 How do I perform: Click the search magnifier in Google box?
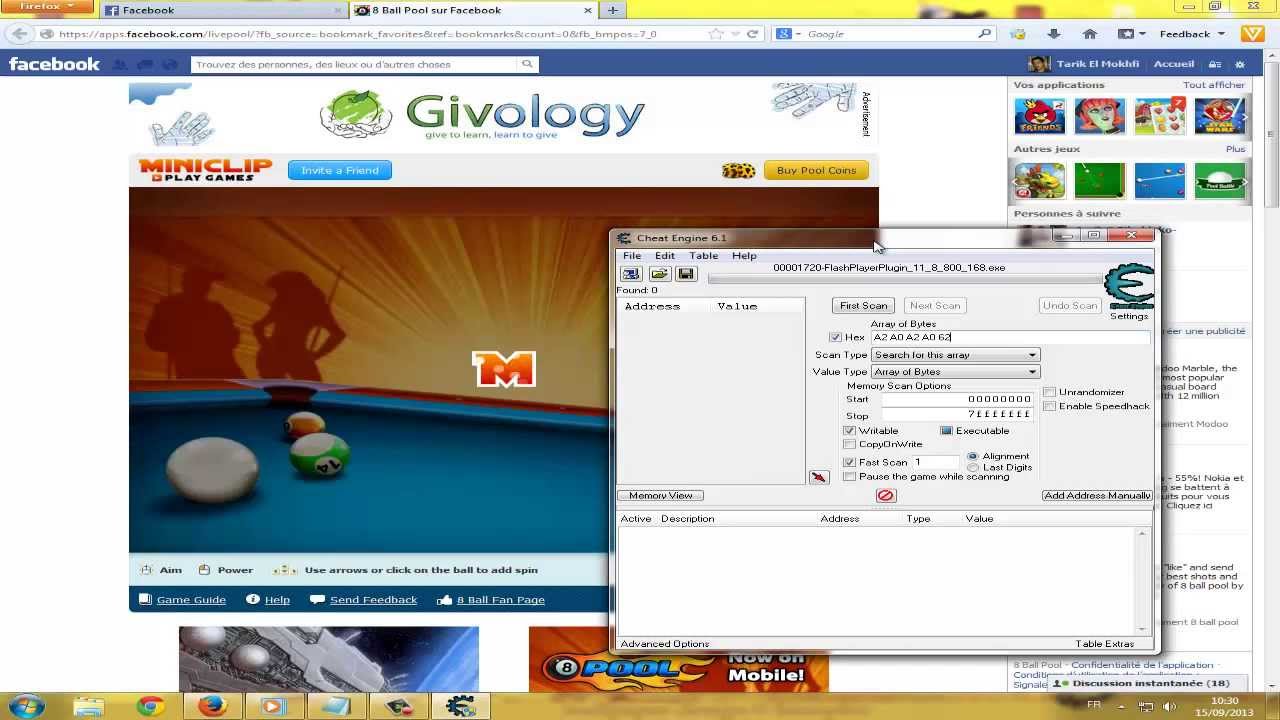point(985,34)
